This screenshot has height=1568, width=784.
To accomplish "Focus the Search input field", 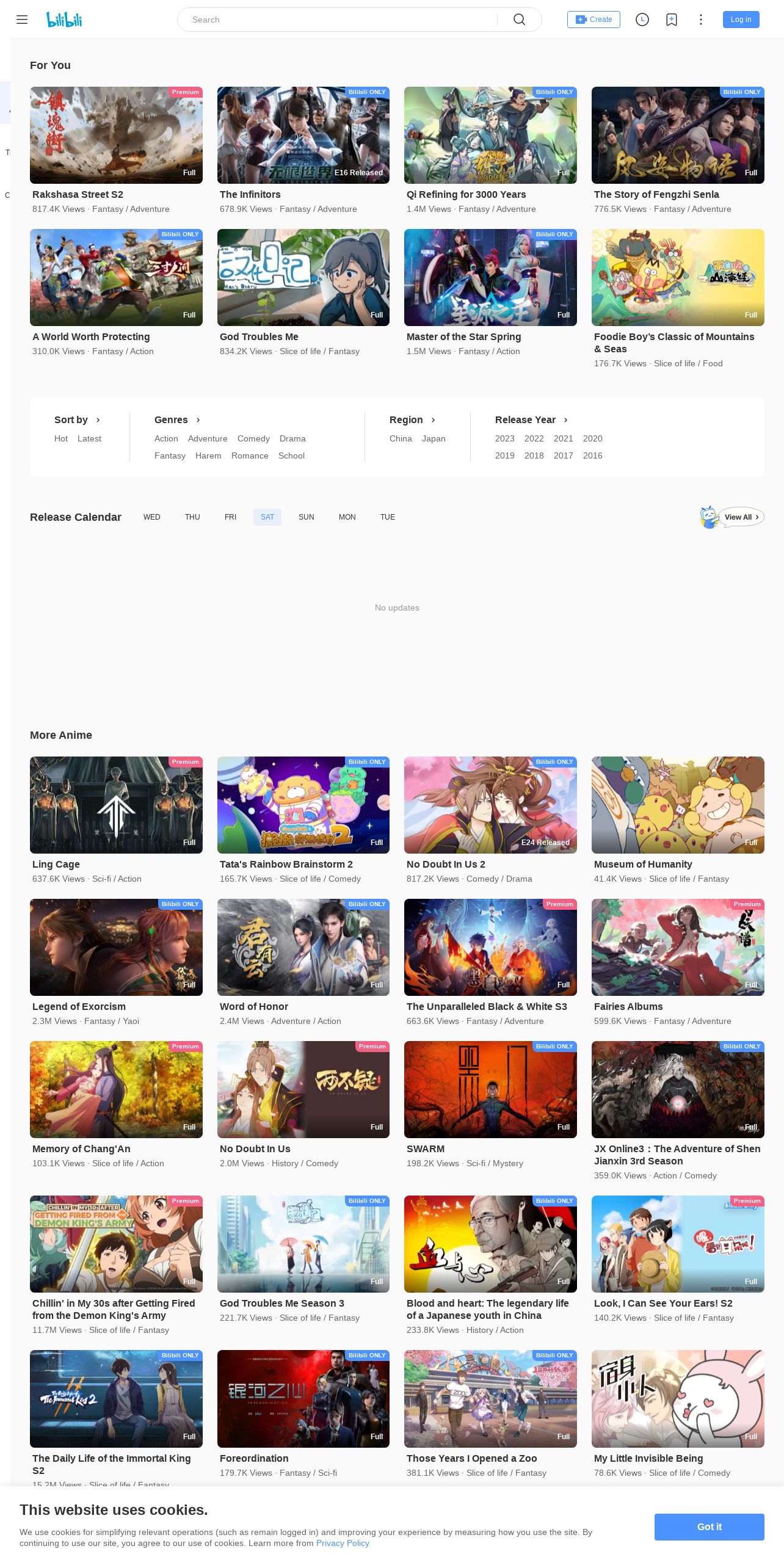I will pos(342,20).
